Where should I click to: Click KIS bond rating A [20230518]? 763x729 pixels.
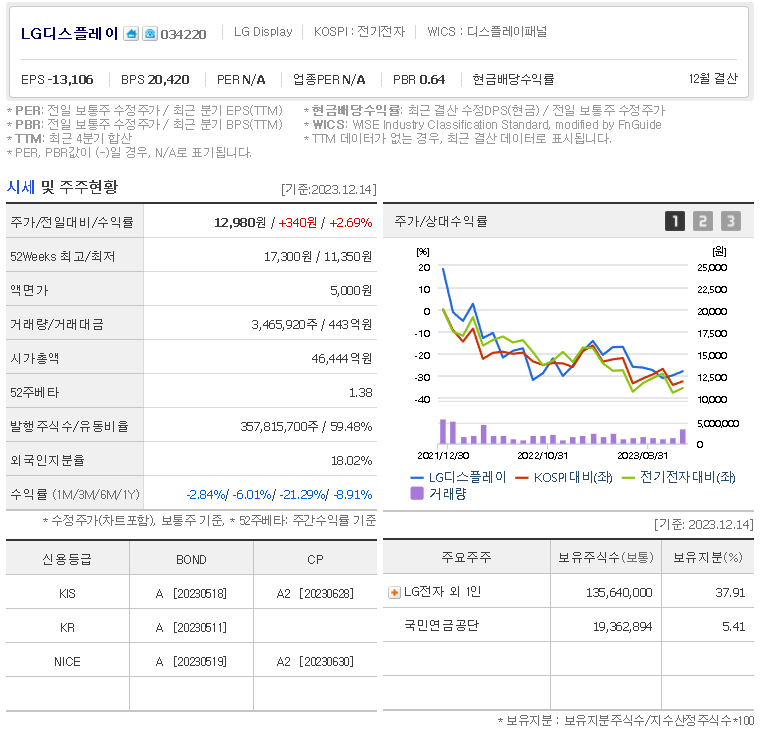tap(191, 594)
